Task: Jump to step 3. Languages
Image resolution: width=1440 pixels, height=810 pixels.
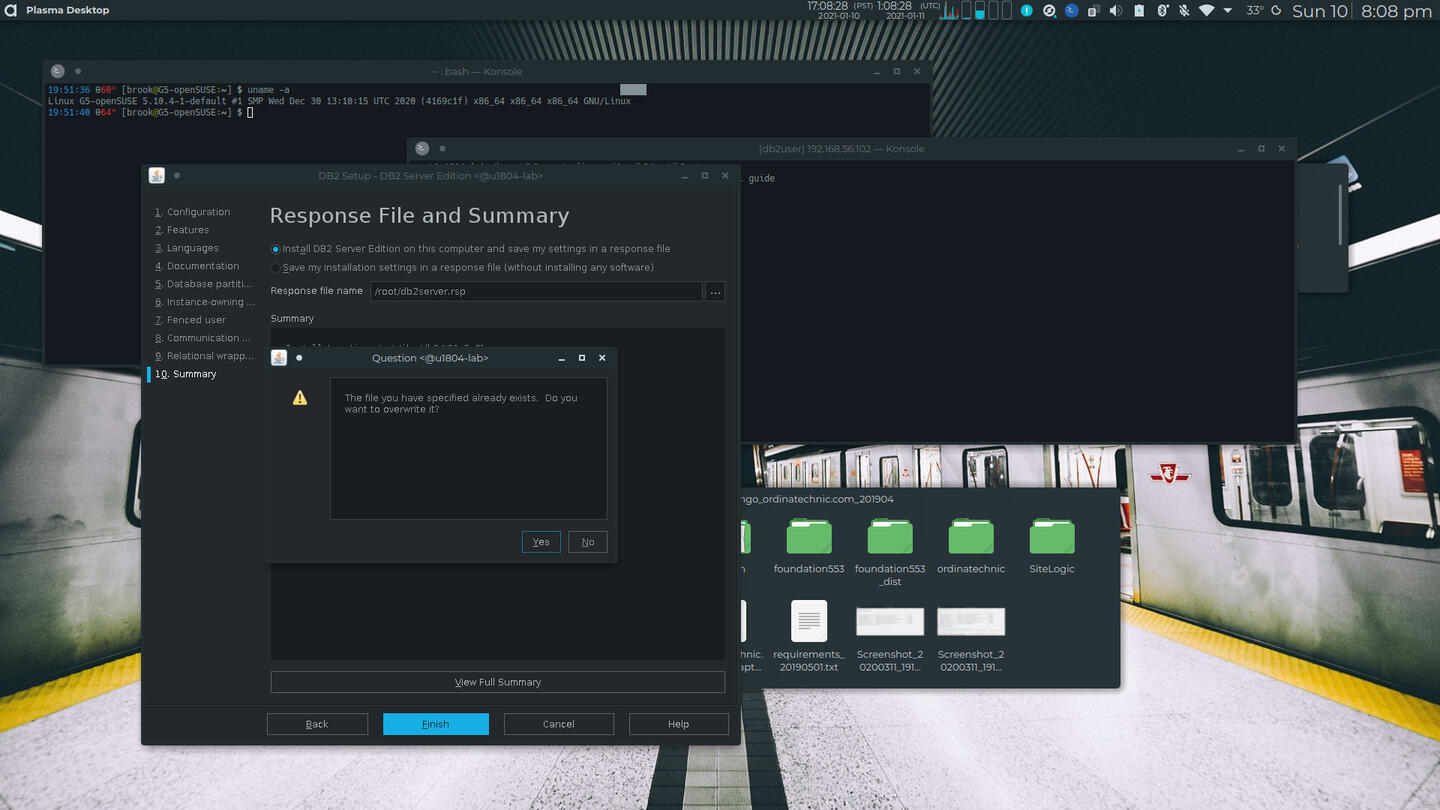Action: 187,248
